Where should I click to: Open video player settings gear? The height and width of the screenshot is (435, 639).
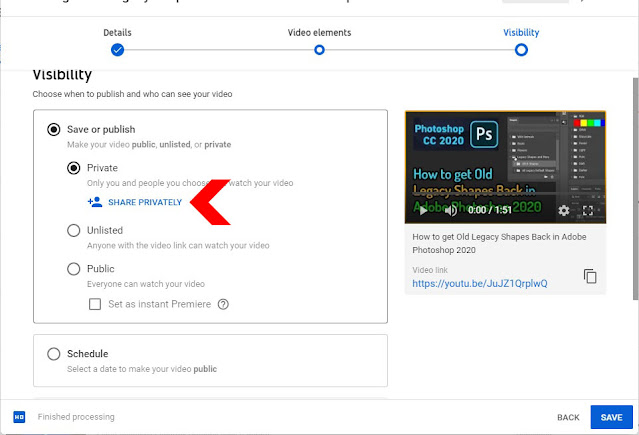(564, 210)
